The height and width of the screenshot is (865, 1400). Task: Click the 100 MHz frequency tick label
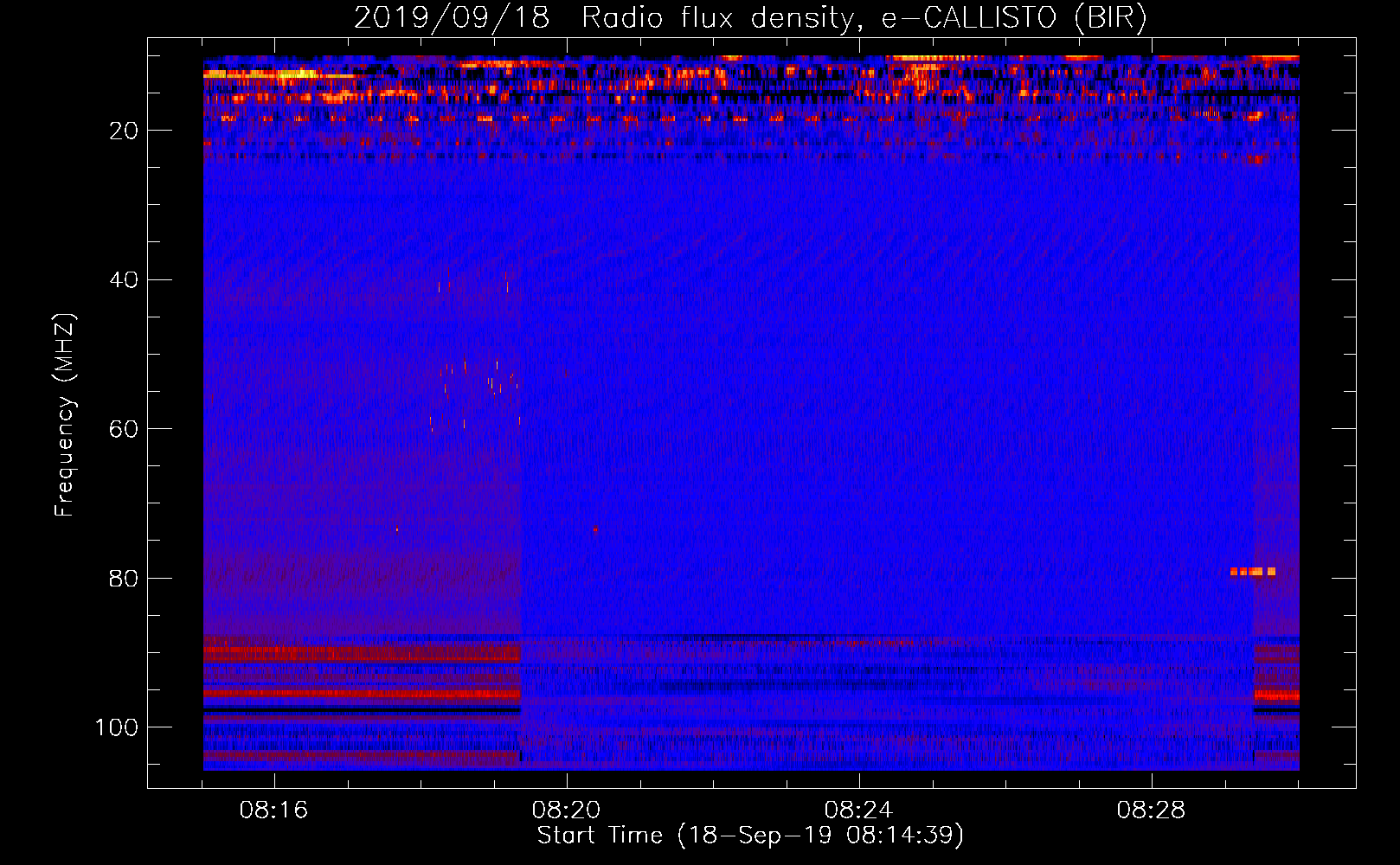coord(117,727)
